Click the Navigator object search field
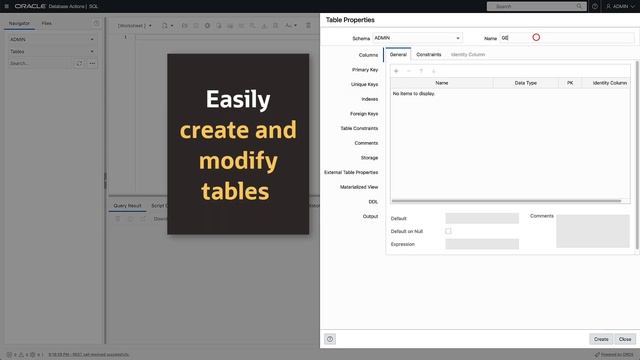 [x=40, y=63]
